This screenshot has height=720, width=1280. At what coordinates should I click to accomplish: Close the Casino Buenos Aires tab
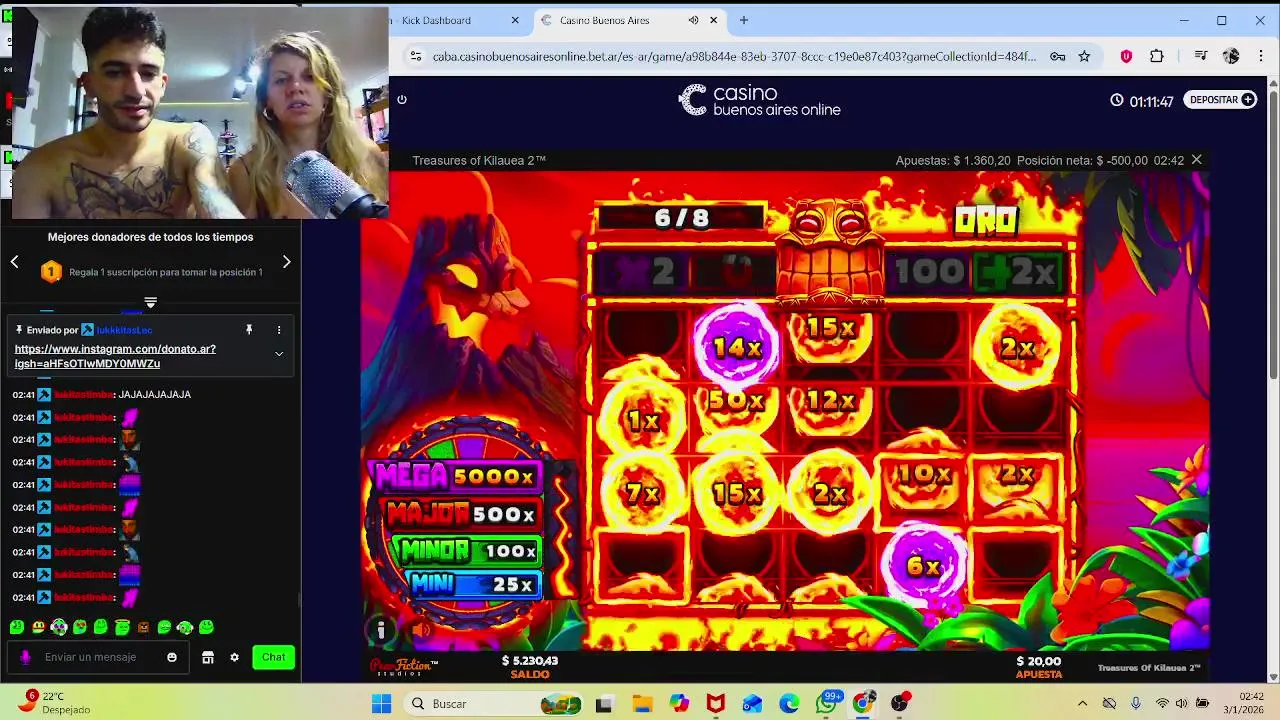[713, 20]
